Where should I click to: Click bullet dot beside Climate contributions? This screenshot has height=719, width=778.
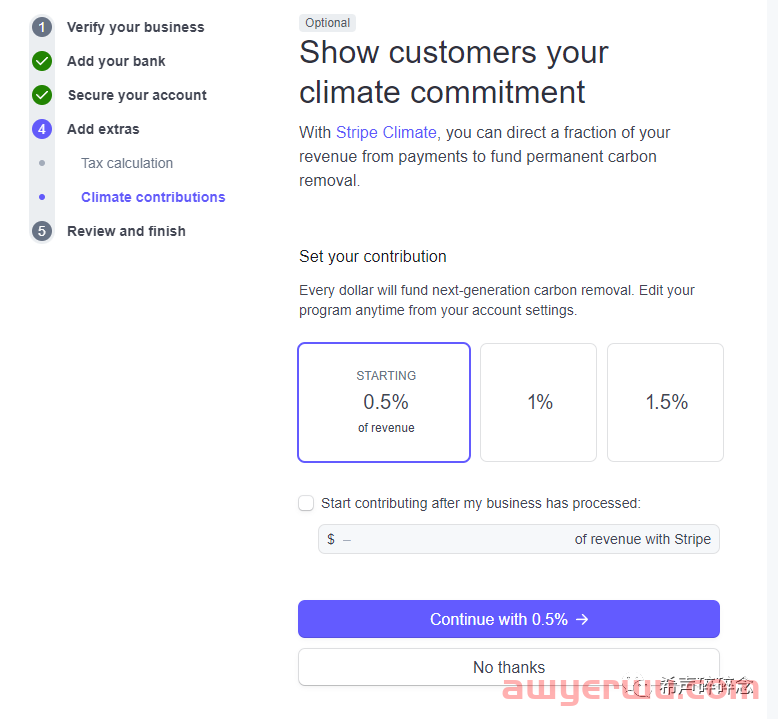(x=42, y=197)
